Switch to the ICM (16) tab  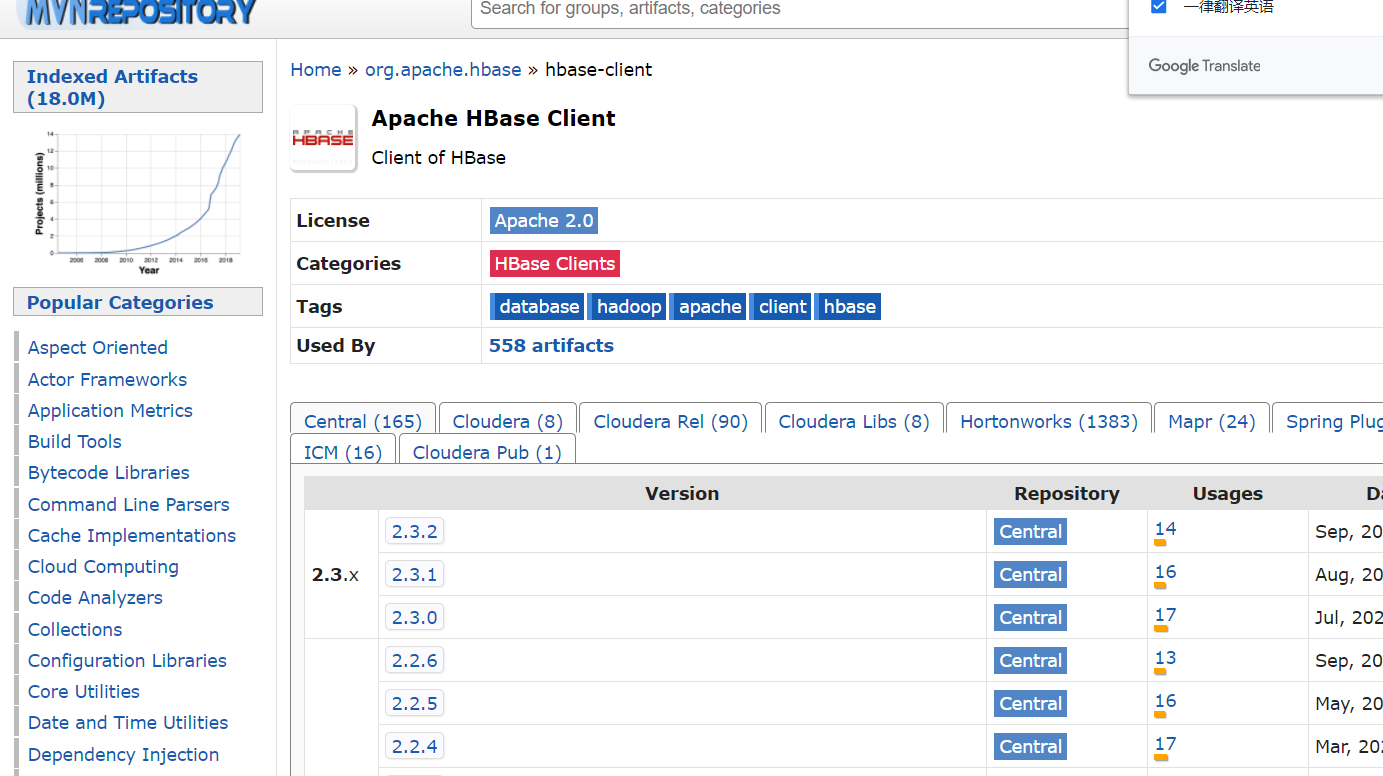coord(343,452)
